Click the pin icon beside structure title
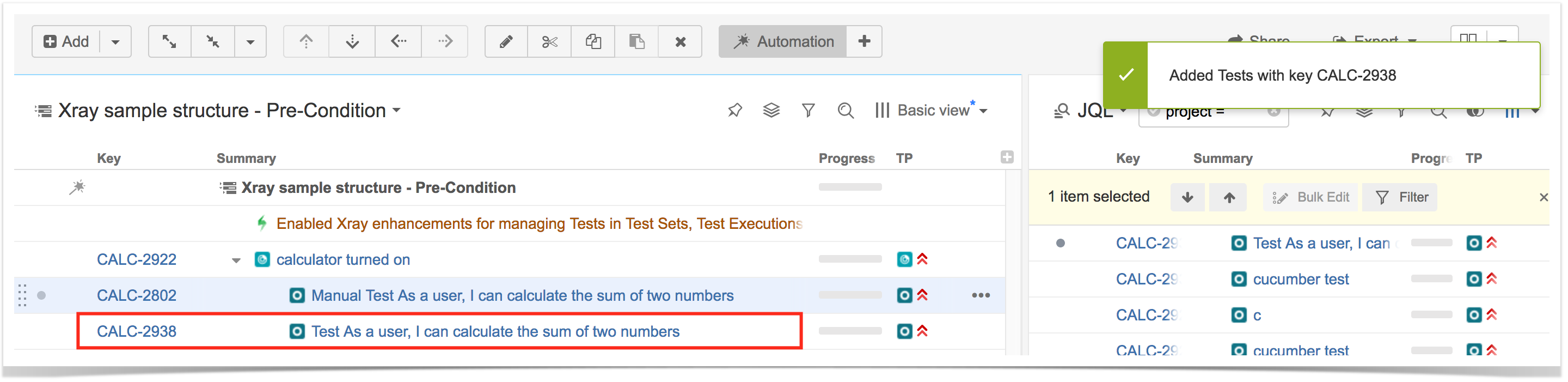This screenshot has width=1568, height=382. pyautogui.click(x=734, y=110)
